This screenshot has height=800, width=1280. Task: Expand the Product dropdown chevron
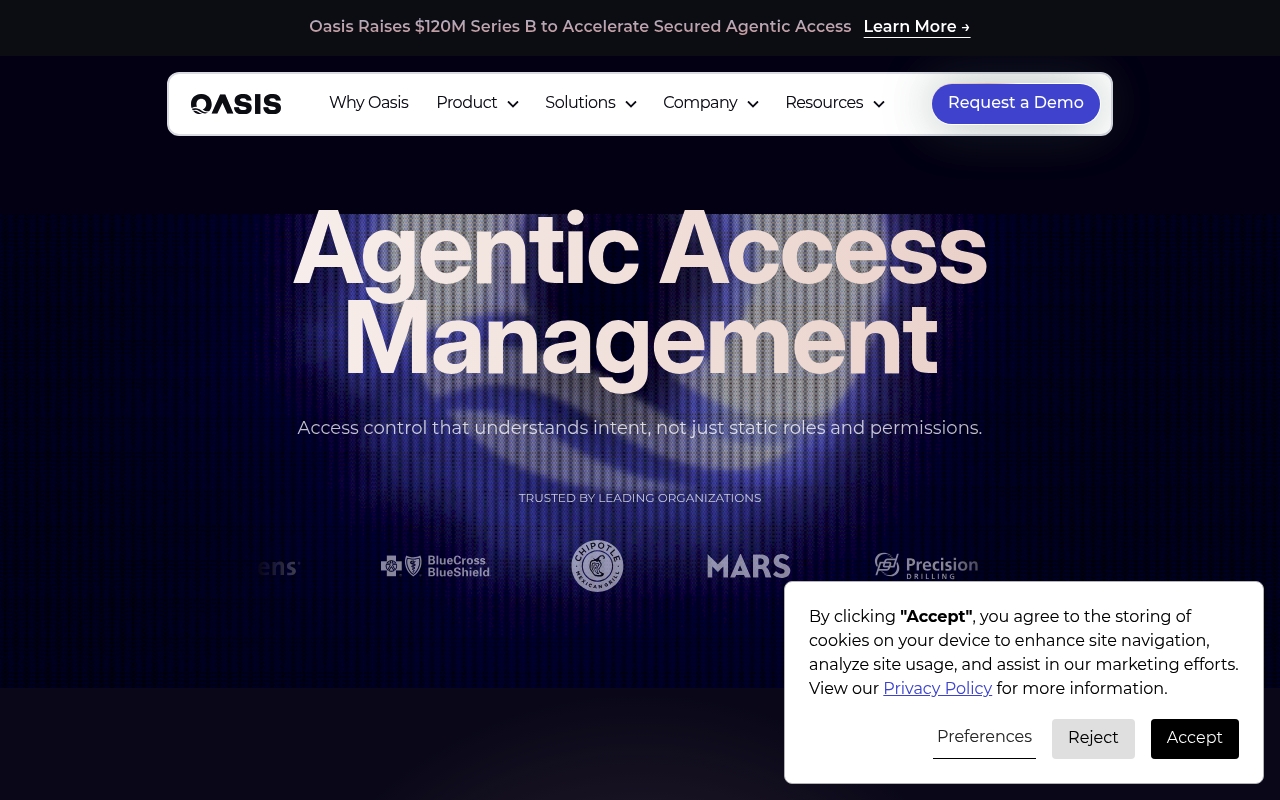[x=513, y=104]
